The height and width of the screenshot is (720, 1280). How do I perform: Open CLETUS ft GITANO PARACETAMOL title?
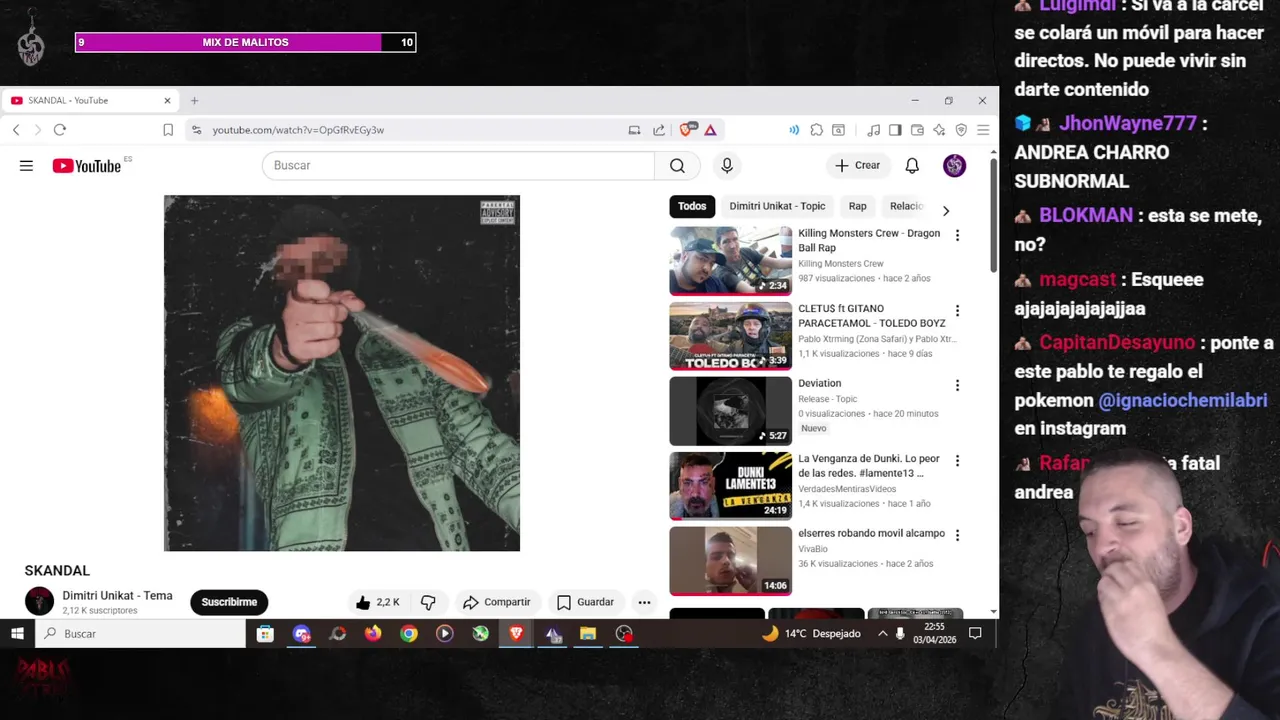coord(871,316)
